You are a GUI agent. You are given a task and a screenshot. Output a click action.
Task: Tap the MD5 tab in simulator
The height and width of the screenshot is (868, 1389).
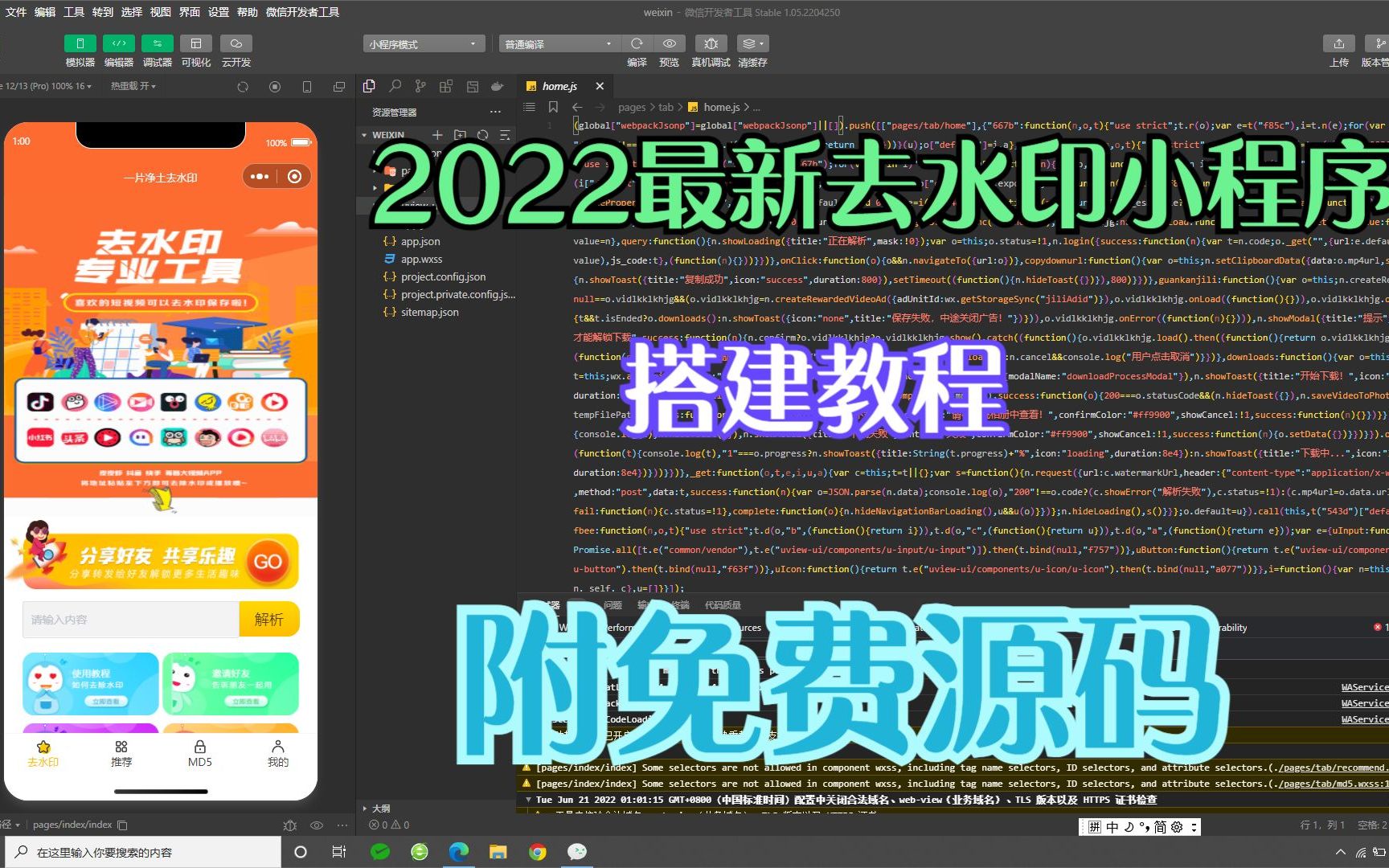click(x=199, y=754)
